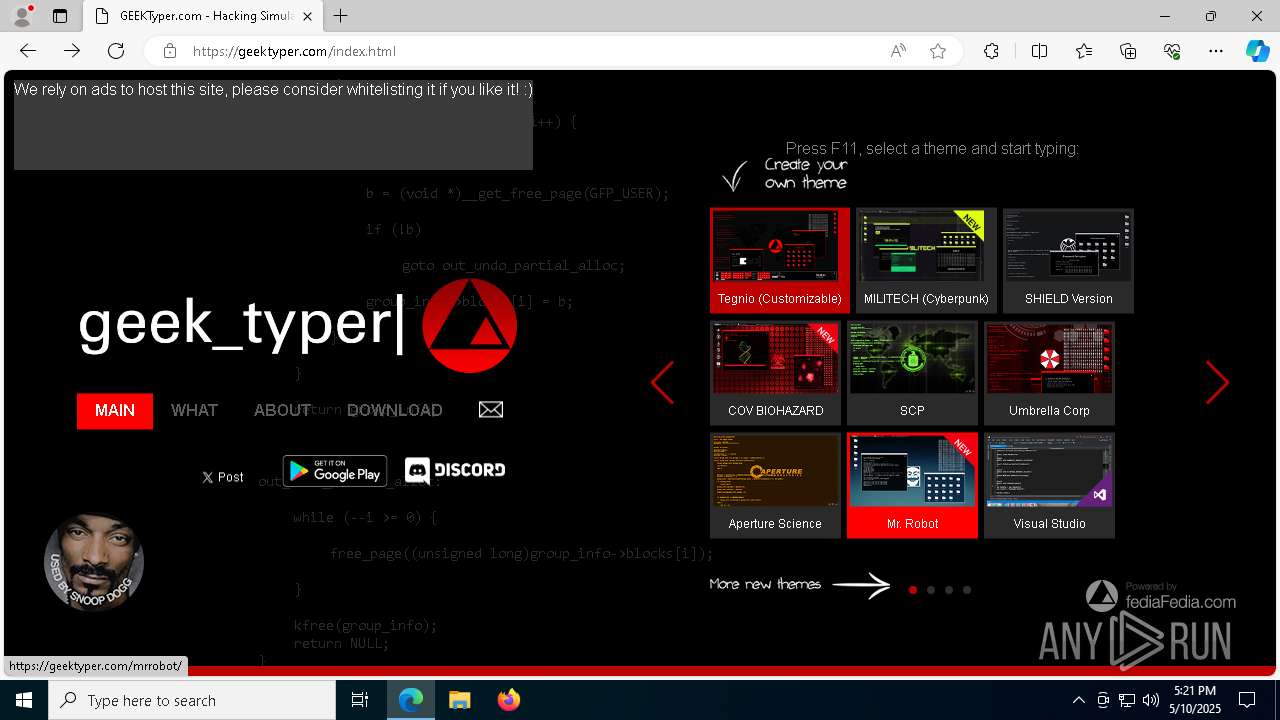The width and height of the screenshot is (1280, 720).
Task: Open the Get it on Google Play badge
Action: click(335, 471)
